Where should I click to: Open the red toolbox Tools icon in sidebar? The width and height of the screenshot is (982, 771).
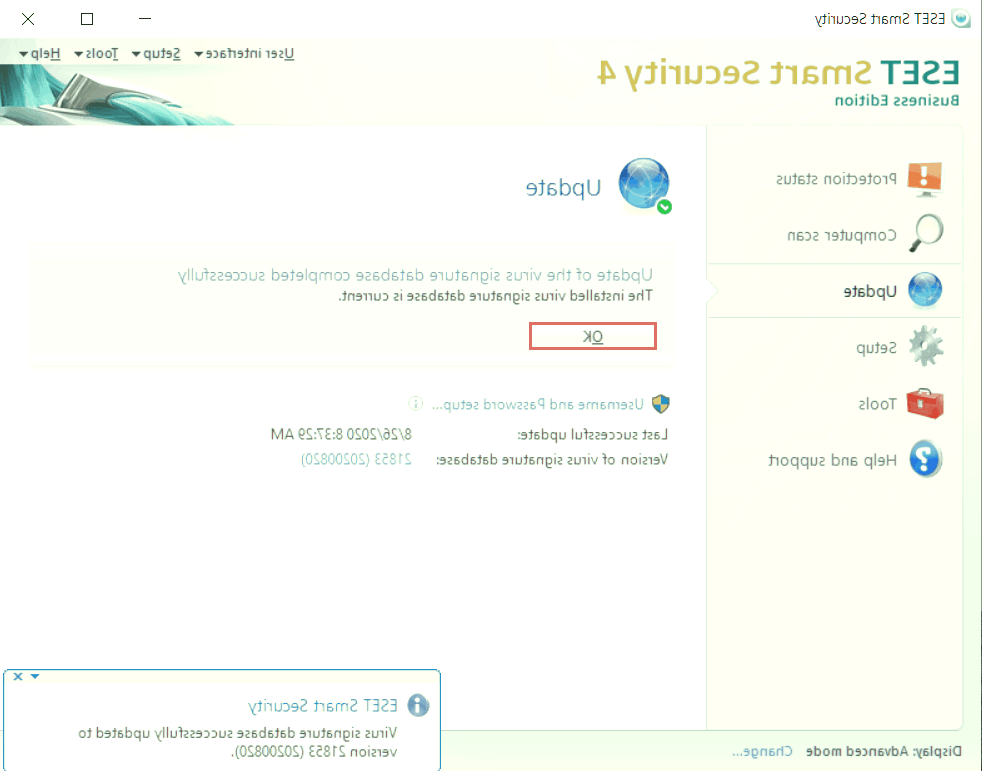coord(925,403)
